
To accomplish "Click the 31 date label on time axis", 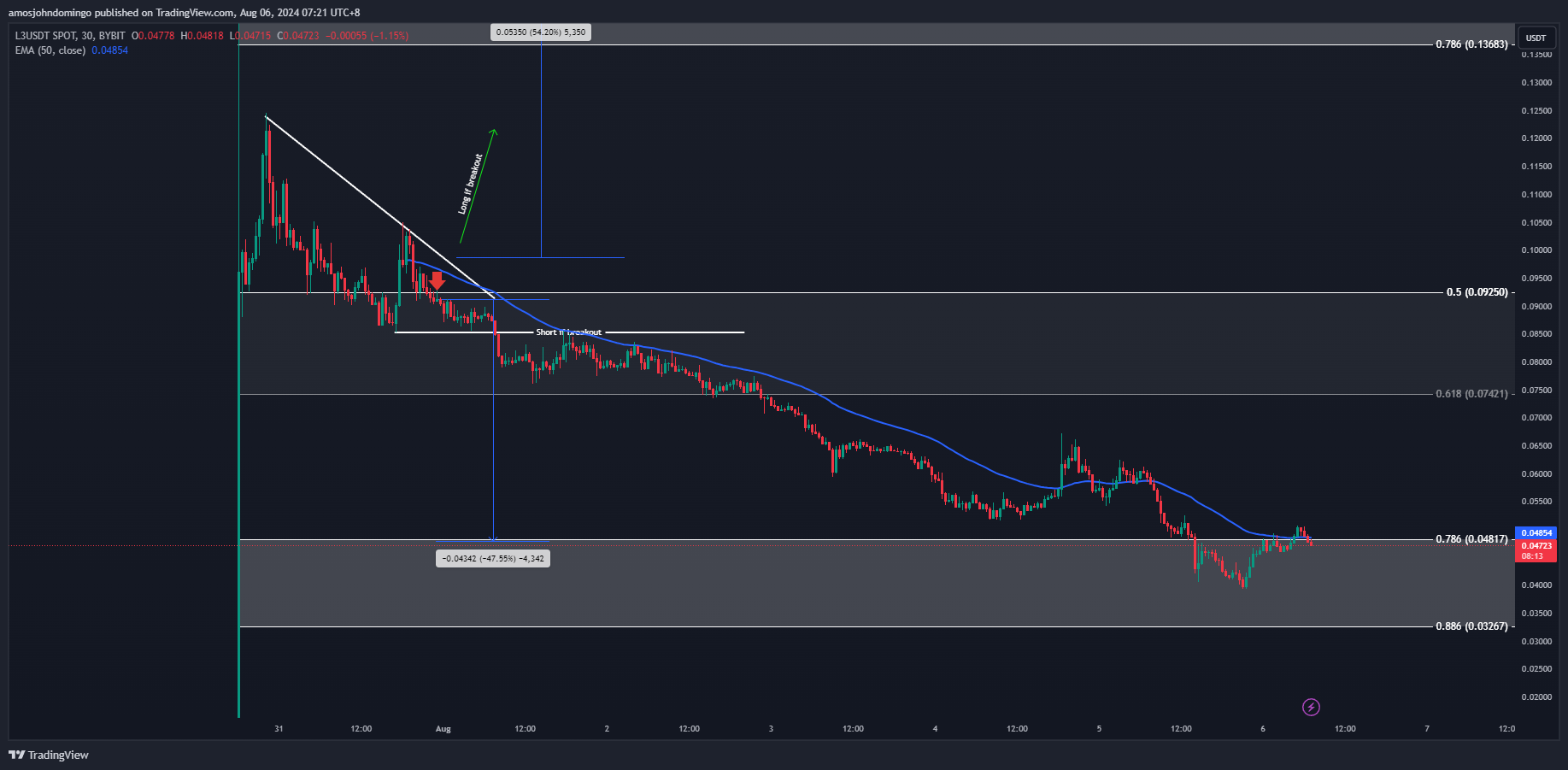I will [x=279, y=729].
